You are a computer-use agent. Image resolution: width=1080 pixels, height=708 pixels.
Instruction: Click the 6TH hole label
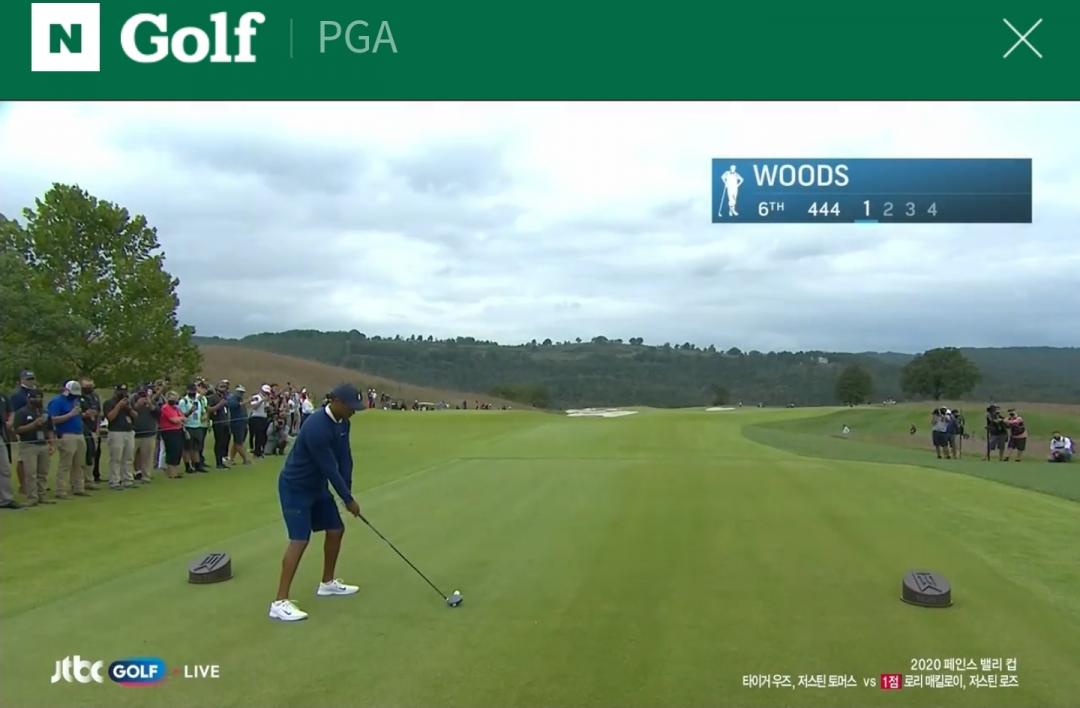tap(771, 209)
